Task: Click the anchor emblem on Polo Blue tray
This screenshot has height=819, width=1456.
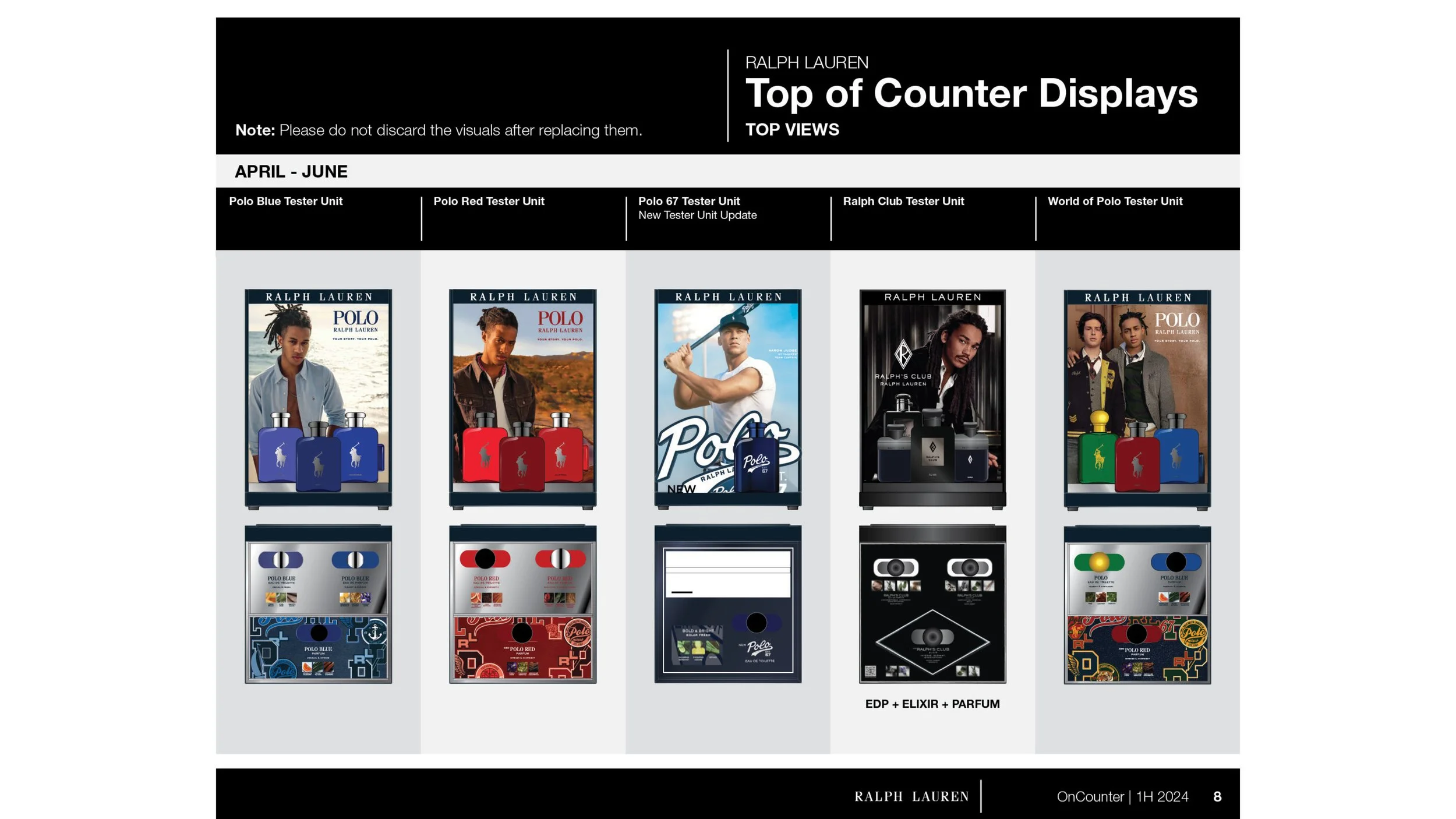Action: [375, 632]
